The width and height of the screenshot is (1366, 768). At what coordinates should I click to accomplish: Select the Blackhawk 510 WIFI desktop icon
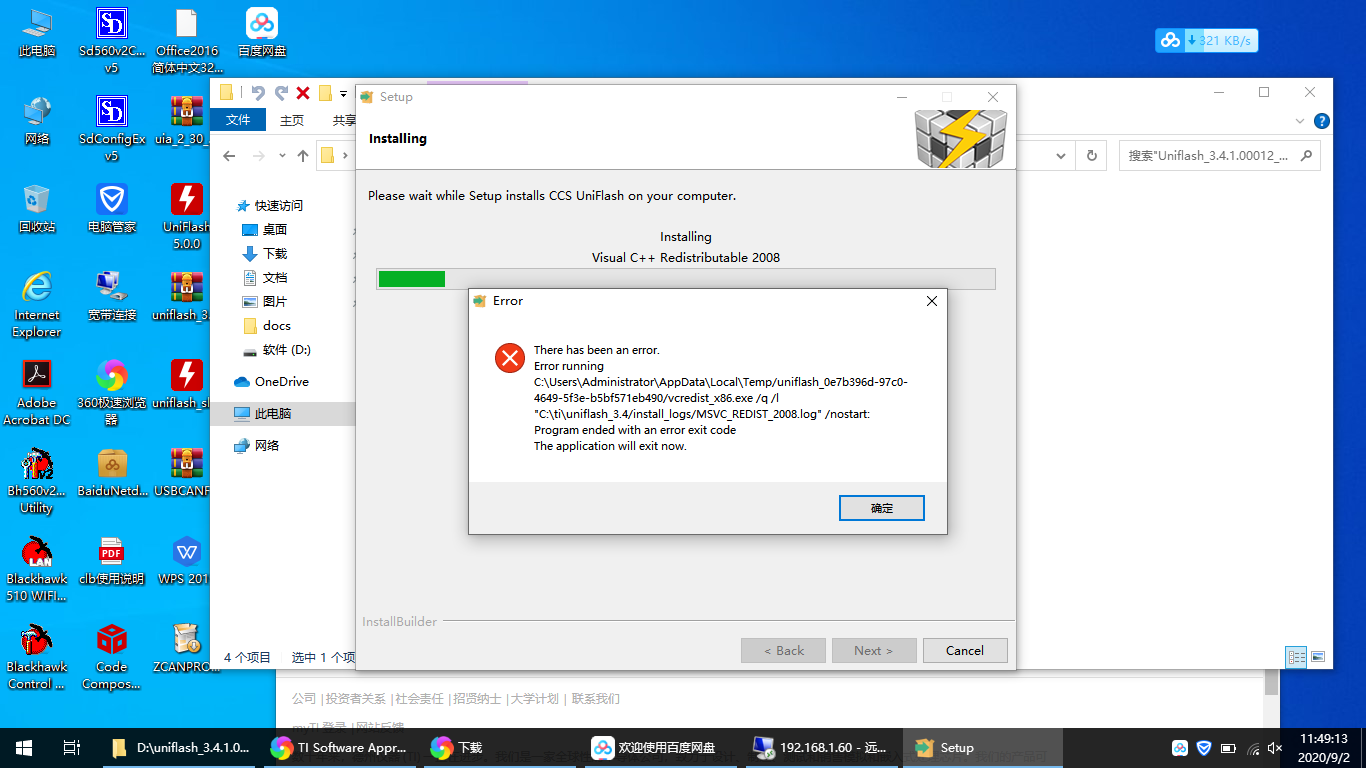click(37, 568)
